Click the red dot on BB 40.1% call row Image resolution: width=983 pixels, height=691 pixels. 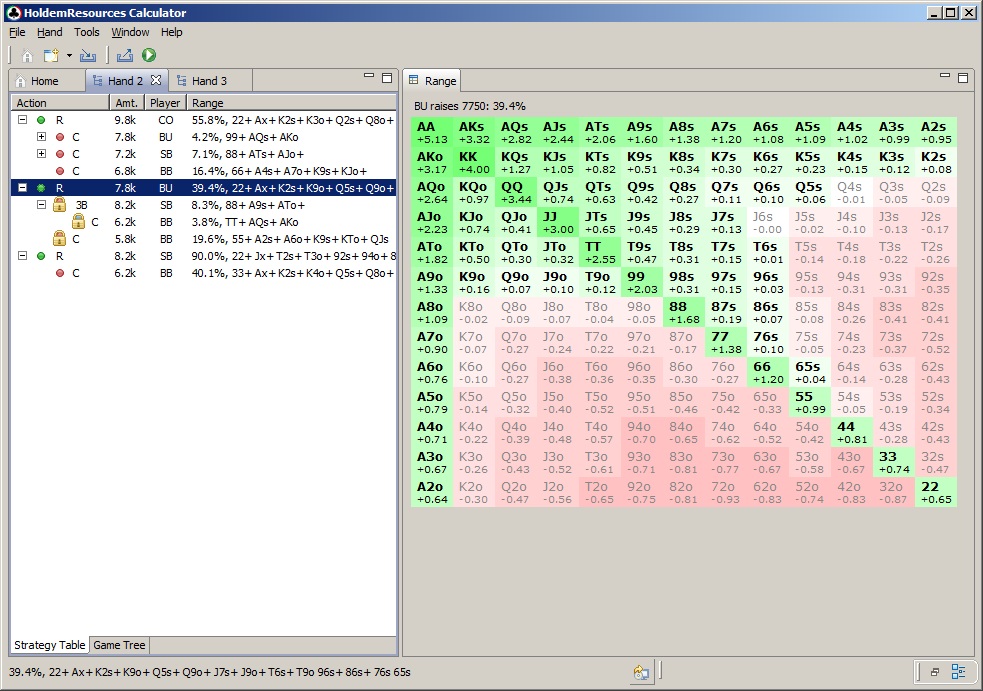click(x=60, y=273)
